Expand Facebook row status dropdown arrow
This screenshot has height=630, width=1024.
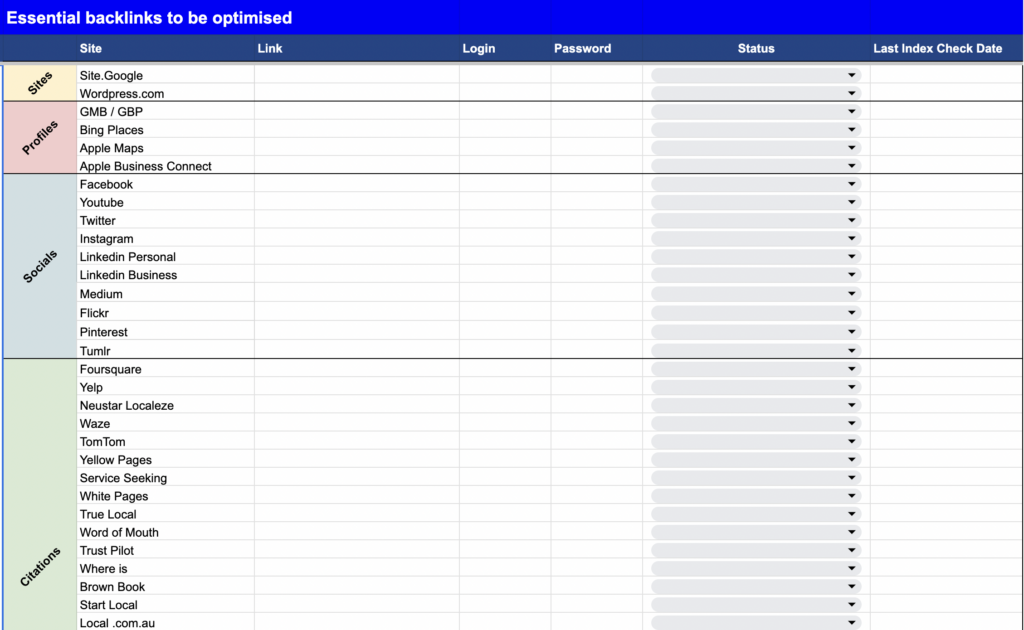pos(852,184)
